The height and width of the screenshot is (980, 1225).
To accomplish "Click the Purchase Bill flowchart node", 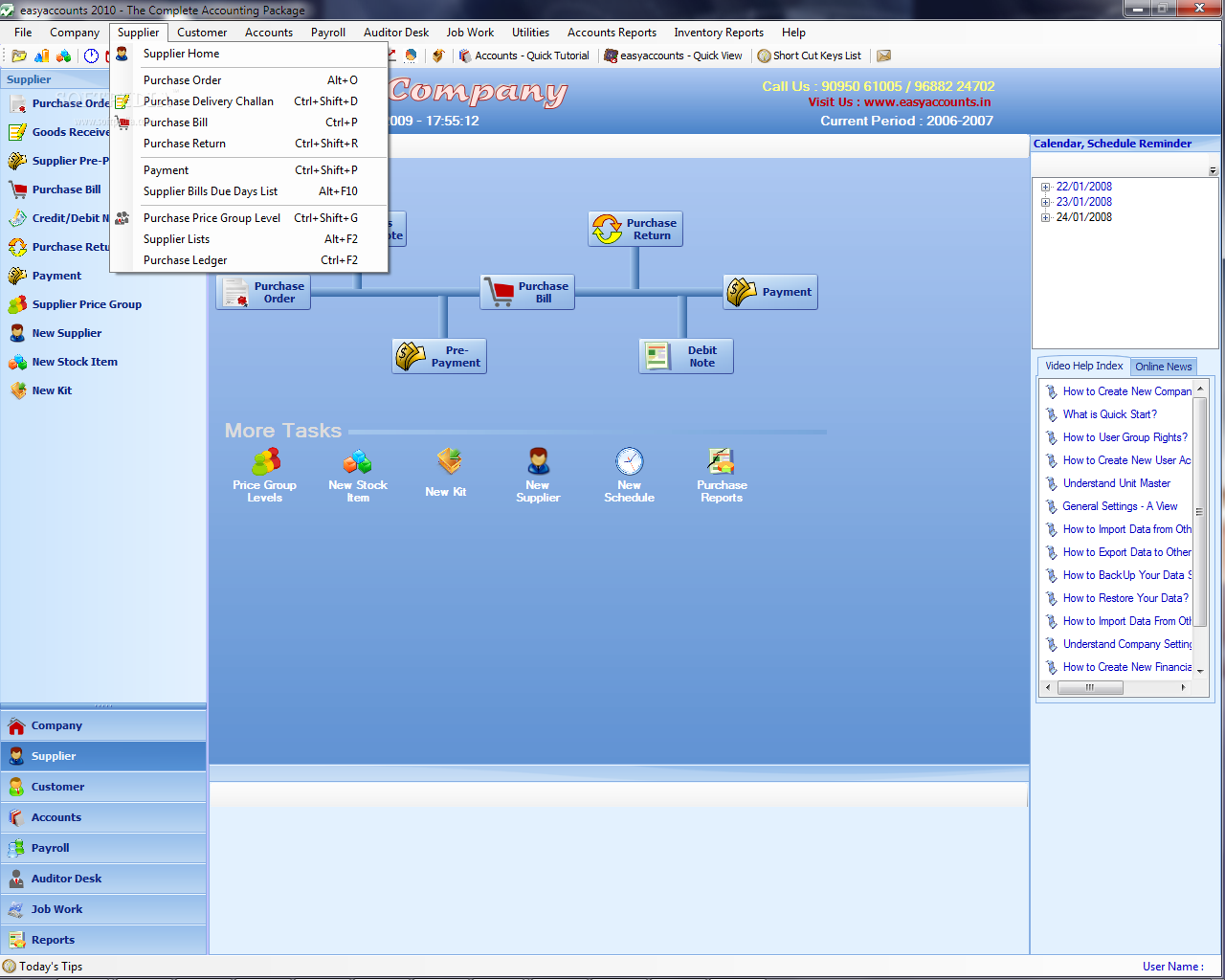I will point(527,292).
